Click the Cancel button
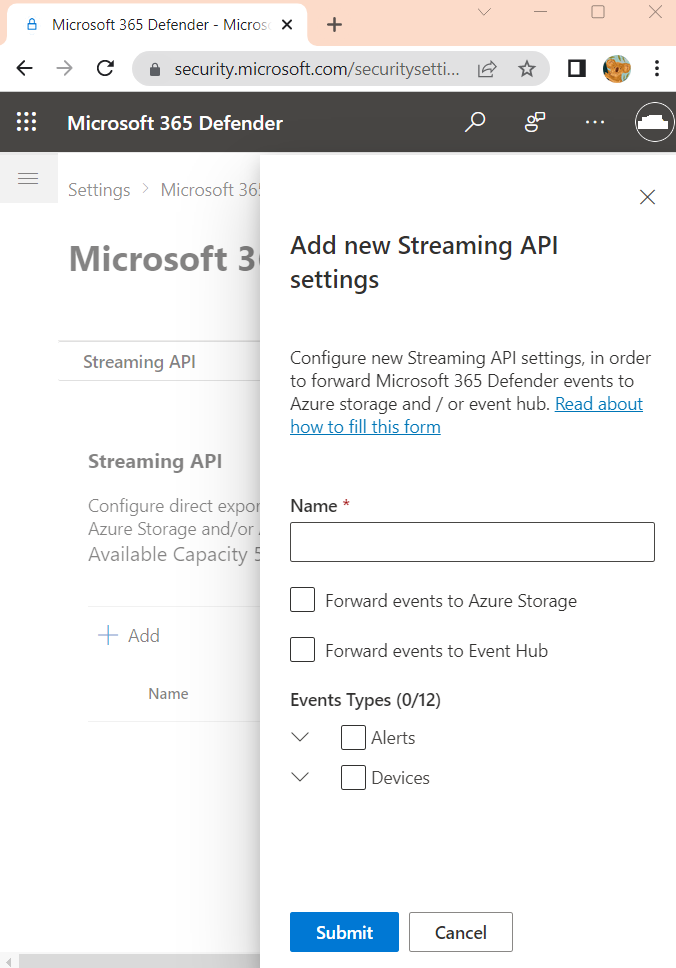This screenshot has width=676, height=968. [x=461, y=932]
